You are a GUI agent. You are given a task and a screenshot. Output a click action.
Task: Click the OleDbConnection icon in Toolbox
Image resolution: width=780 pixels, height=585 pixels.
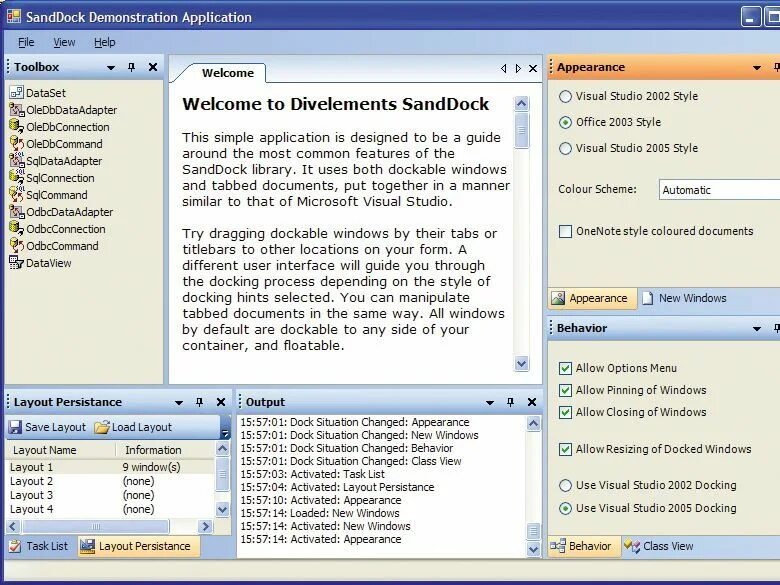pos(16,126)
